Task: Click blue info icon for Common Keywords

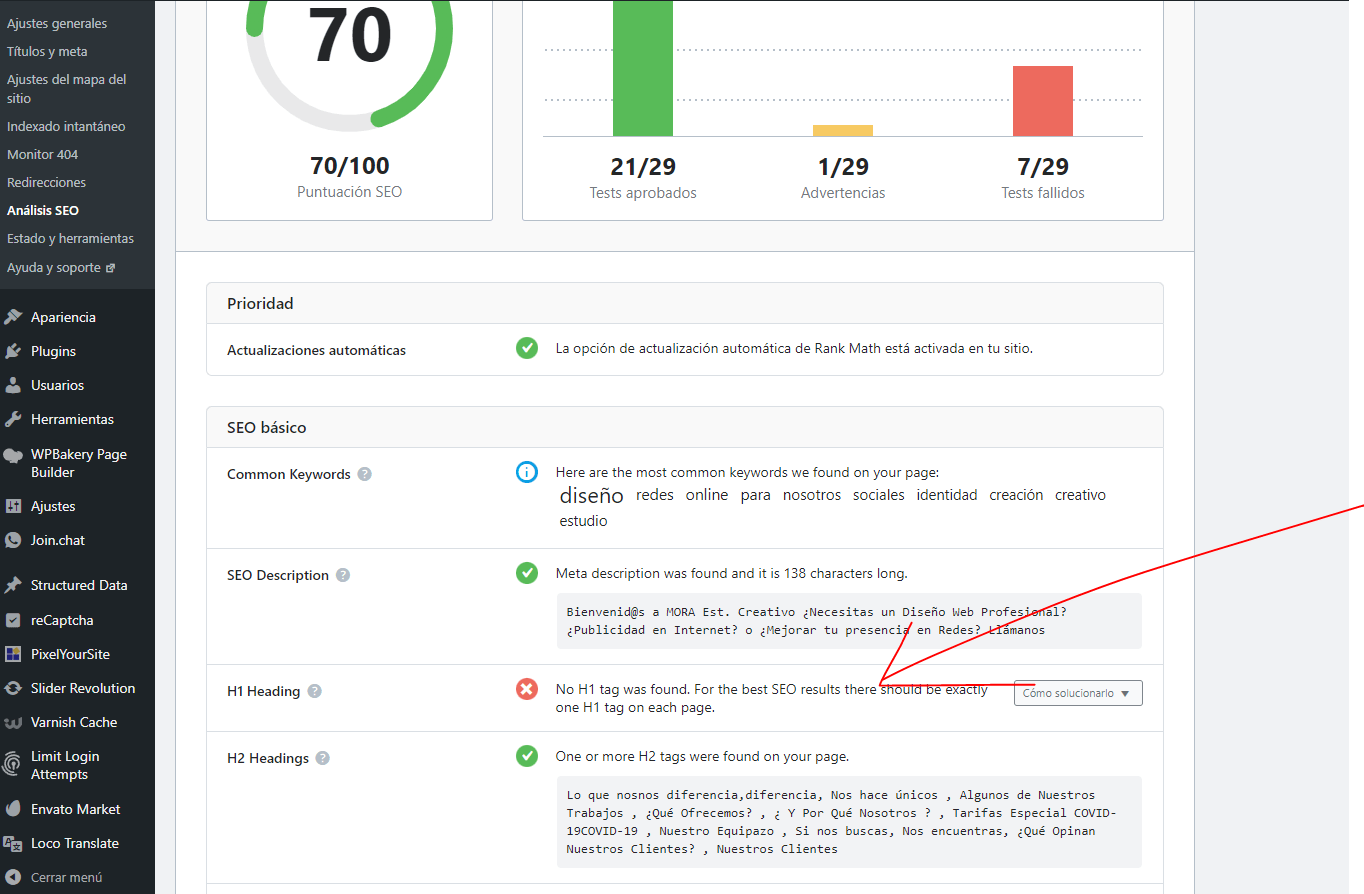Action: tap(527, 472)
